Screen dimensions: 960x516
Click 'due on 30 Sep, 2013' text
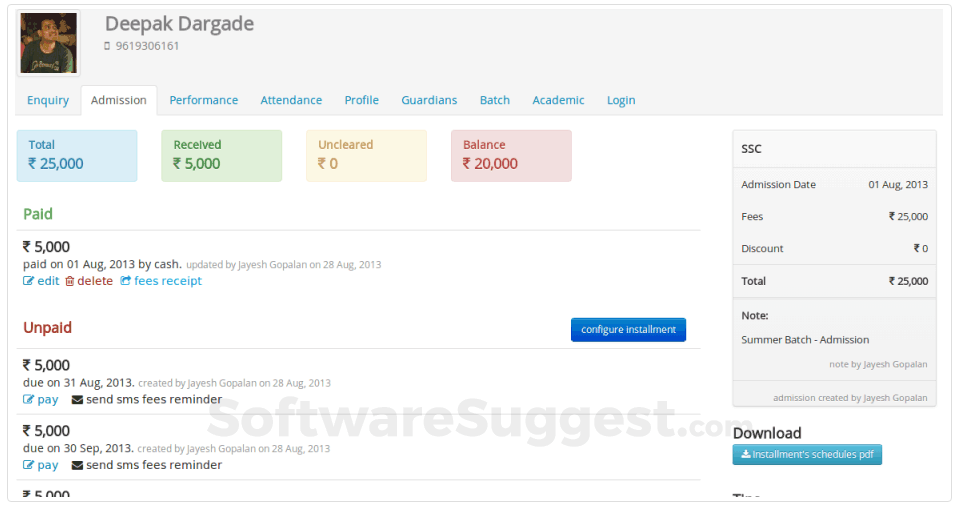click(78, 448)
